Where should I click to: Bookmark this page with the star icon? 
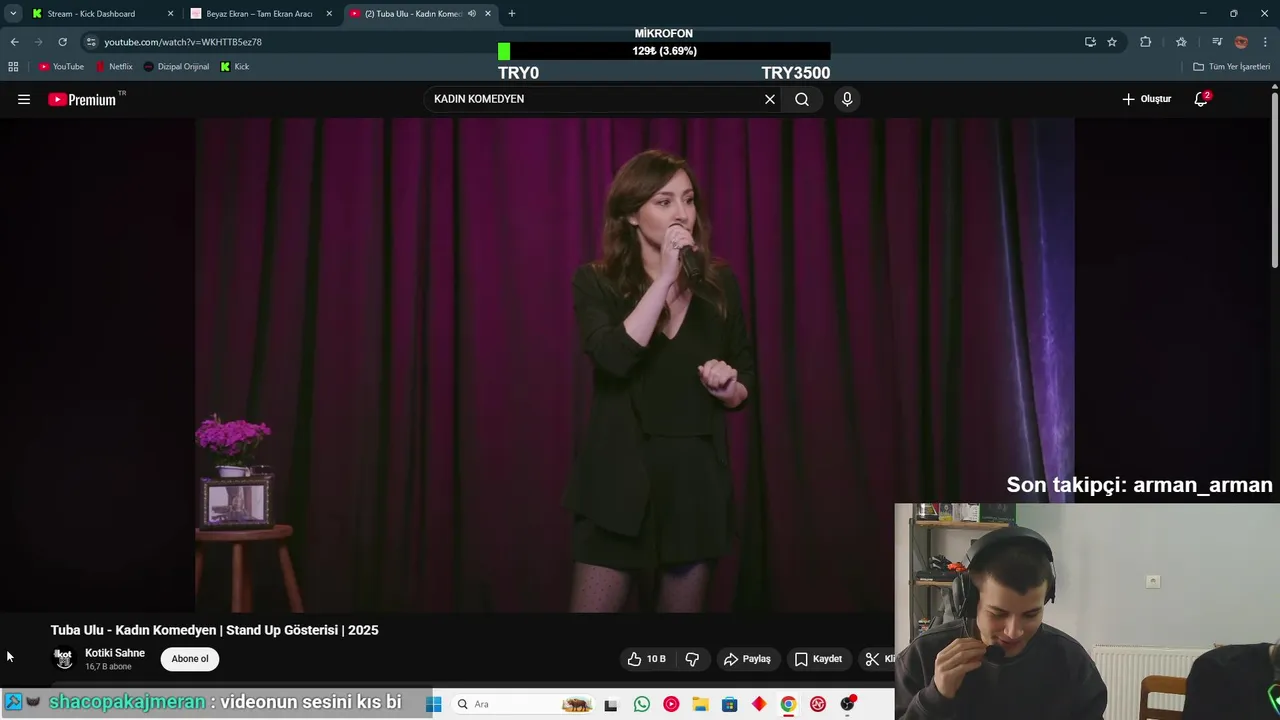coord(1112,42)
